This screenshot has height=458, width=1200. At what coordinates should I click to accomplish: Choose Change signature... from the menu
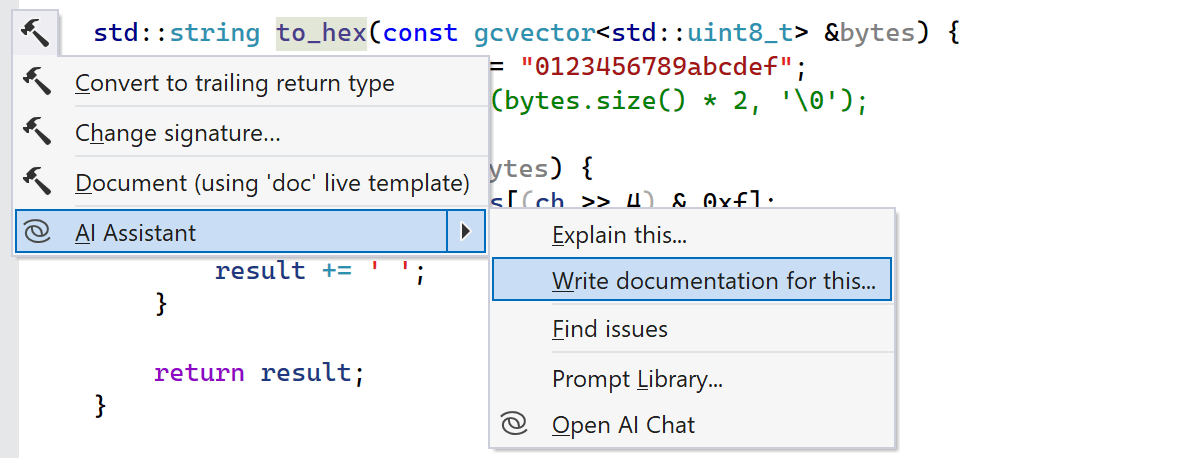tap(177, 133)
